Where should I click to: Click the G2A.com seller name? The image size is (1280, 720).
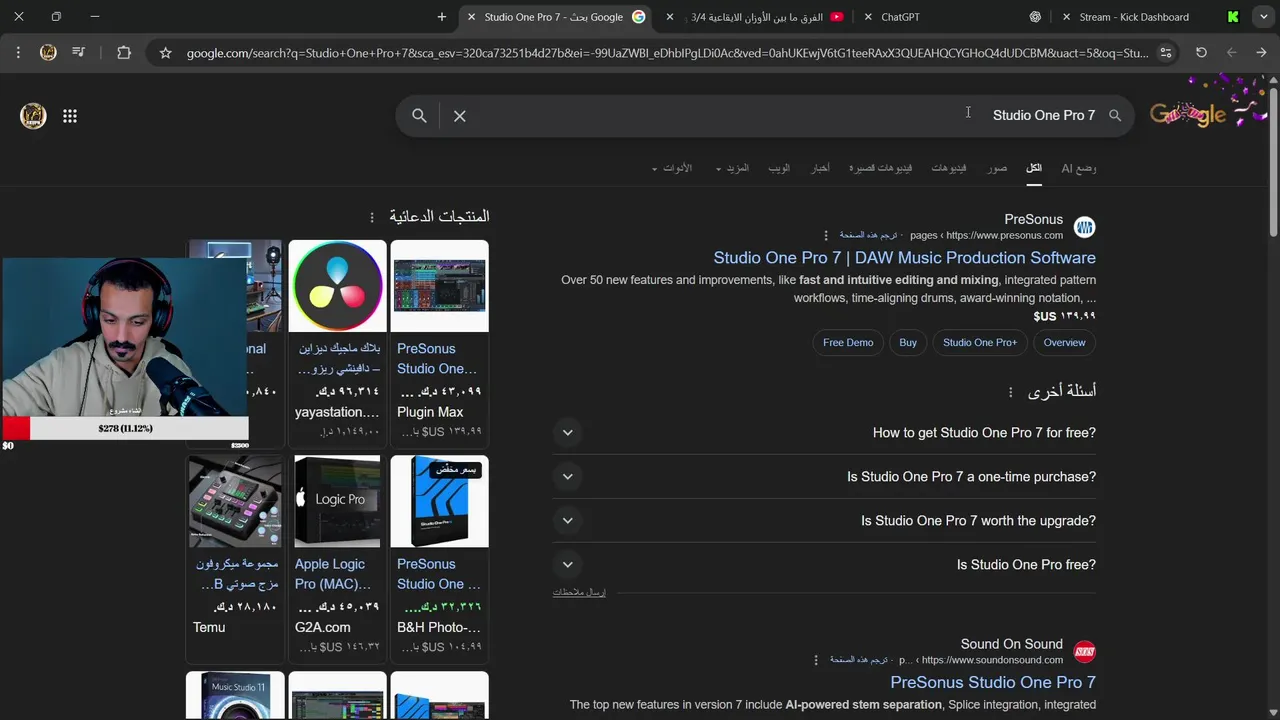pyautogui.click(x=323, y=628)
